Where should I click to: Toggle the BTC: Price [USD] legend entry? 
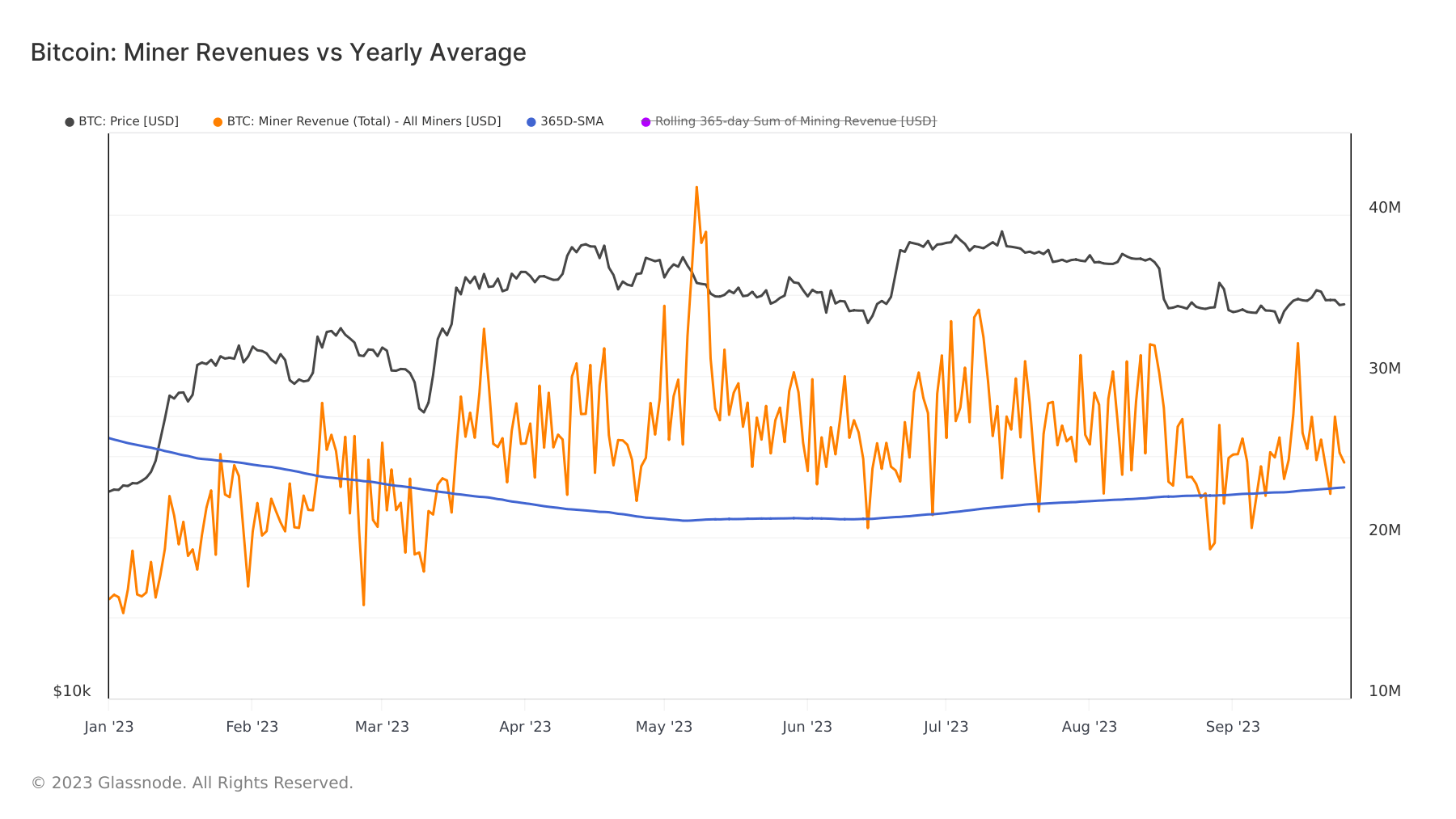pos(122,121)
